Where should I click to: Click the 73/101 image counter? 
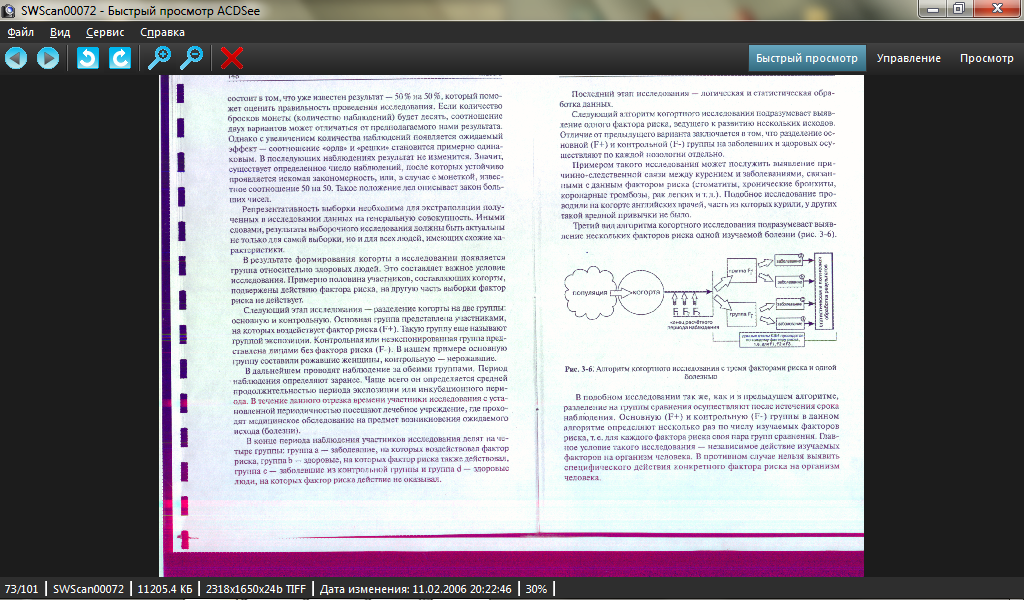click(22, 589)
